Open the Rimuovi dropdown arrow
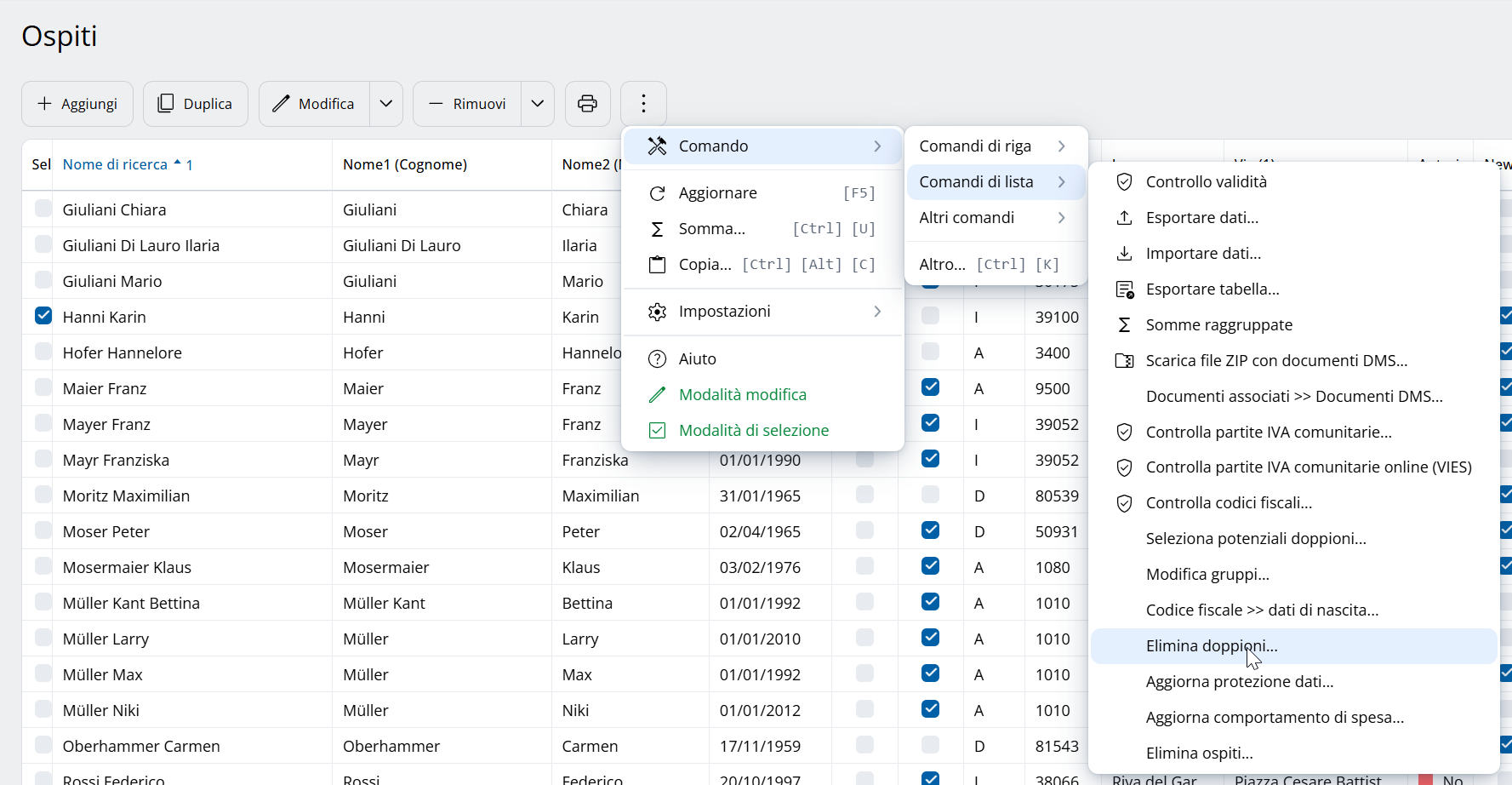 click(538, 104)
